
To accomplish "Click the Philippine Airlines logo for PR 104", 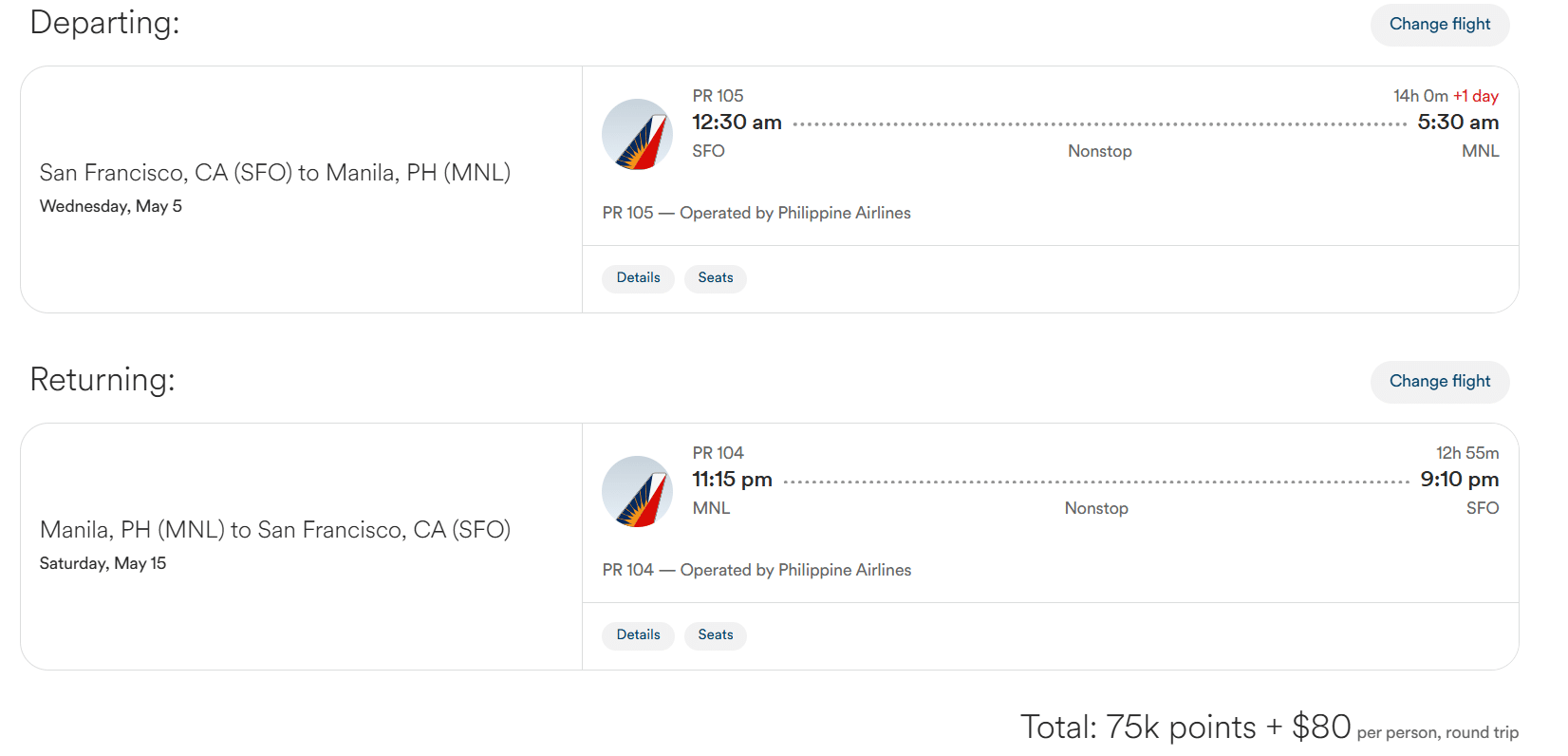I will tap(637, 492).
